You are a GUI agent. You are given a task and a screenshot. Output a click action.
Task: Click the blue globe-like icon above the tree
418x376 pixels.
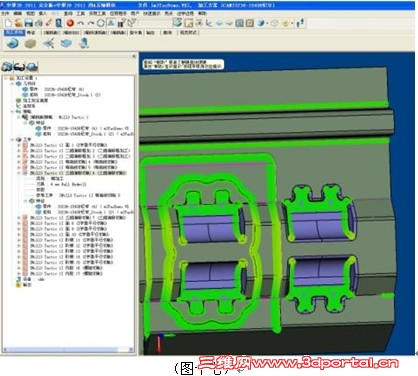32,67
